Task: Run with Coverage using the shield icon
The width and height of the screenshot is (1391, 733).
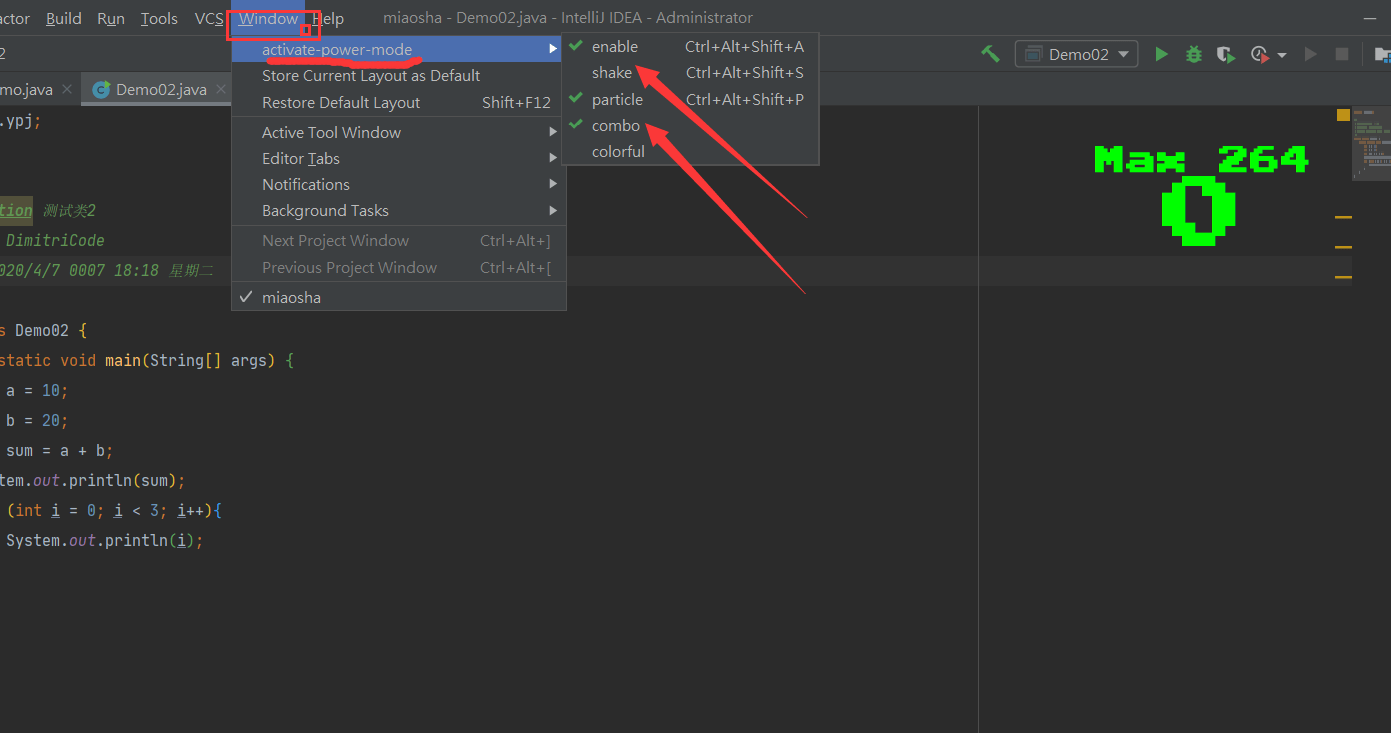Action: tap(1226, 54)
